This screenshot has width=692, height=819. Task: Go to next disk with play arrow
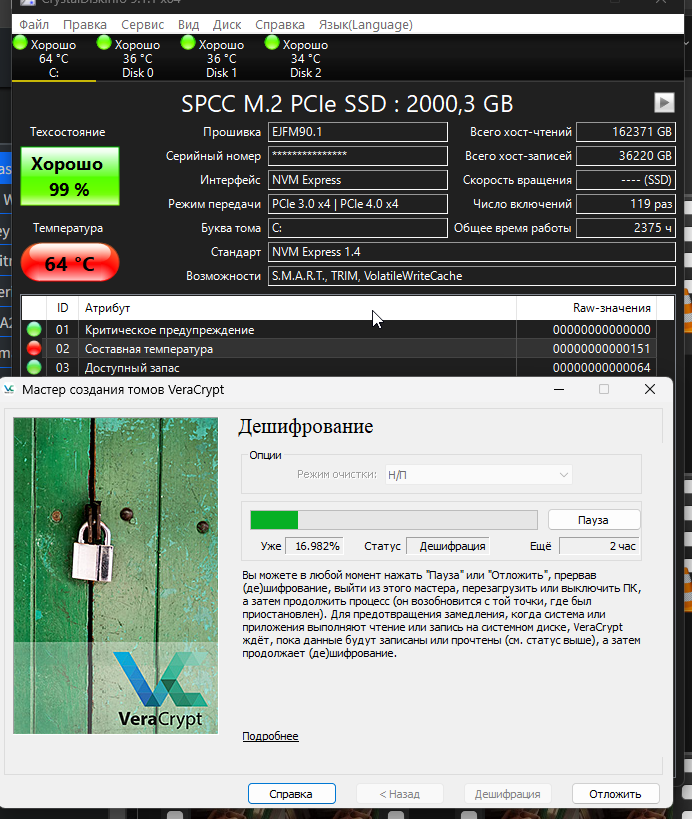coord(664,102)
